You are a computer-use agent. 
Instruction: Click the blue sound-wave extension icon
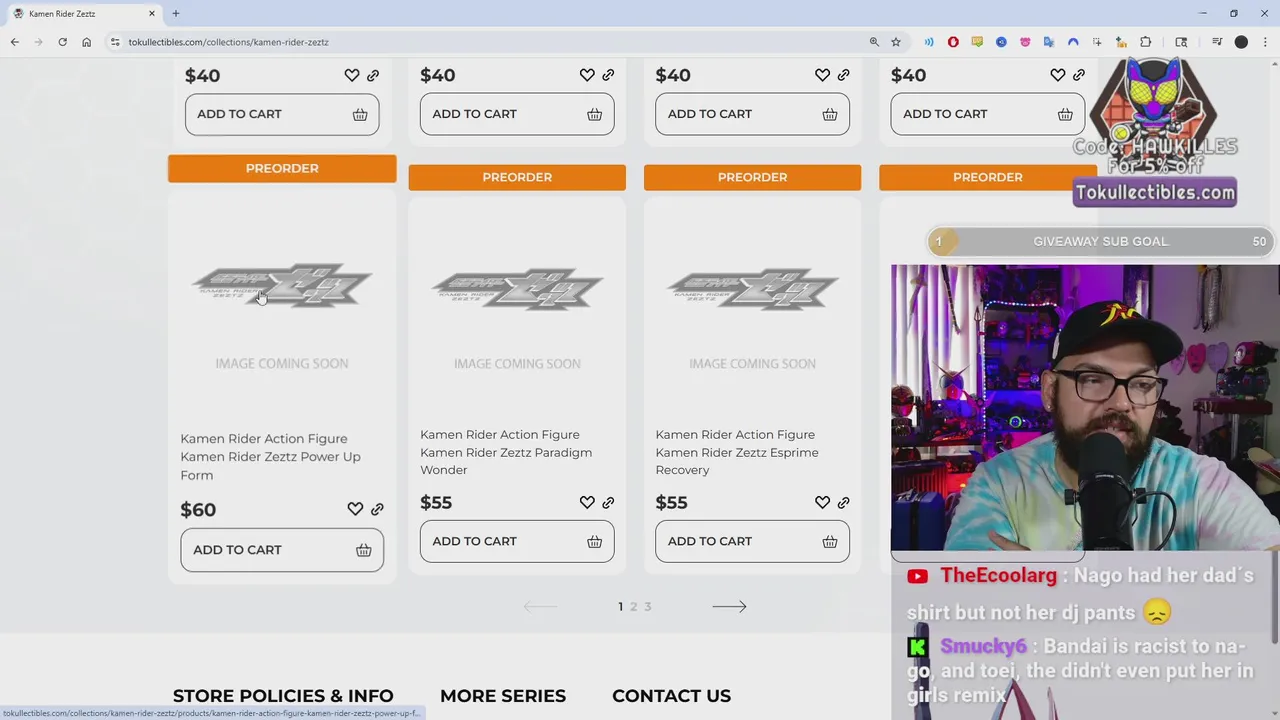click(929, 42)
